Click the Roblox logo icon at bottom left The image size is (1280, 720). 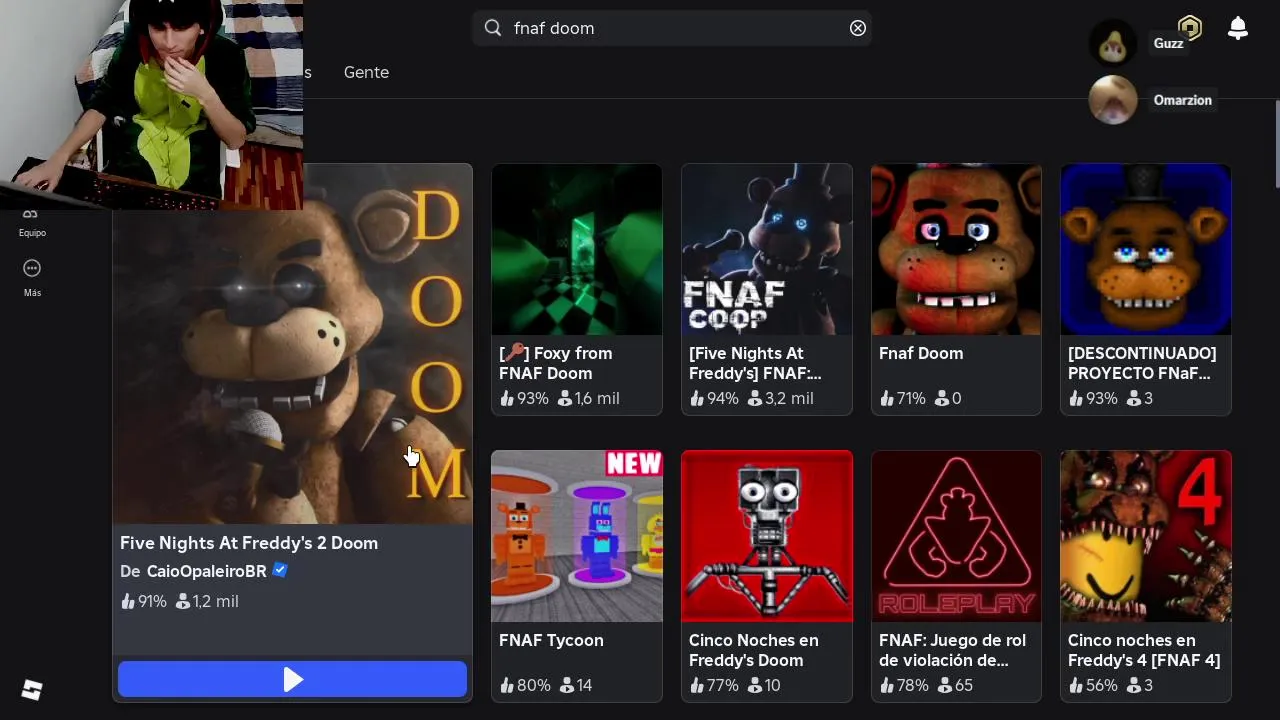coord(32,690)
